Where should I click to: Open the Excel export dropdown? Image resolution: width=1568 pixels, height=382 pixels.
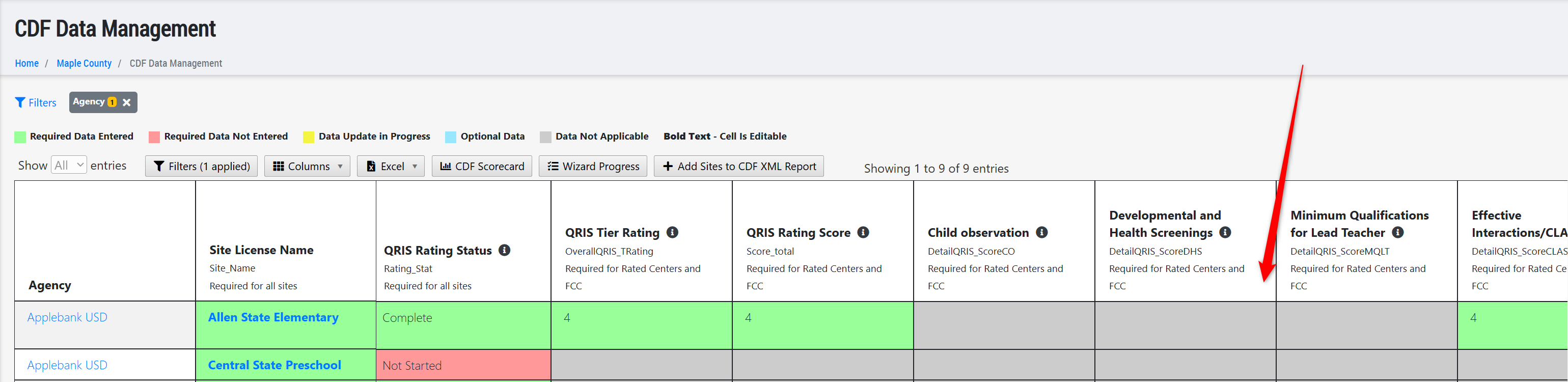[391, 167]
